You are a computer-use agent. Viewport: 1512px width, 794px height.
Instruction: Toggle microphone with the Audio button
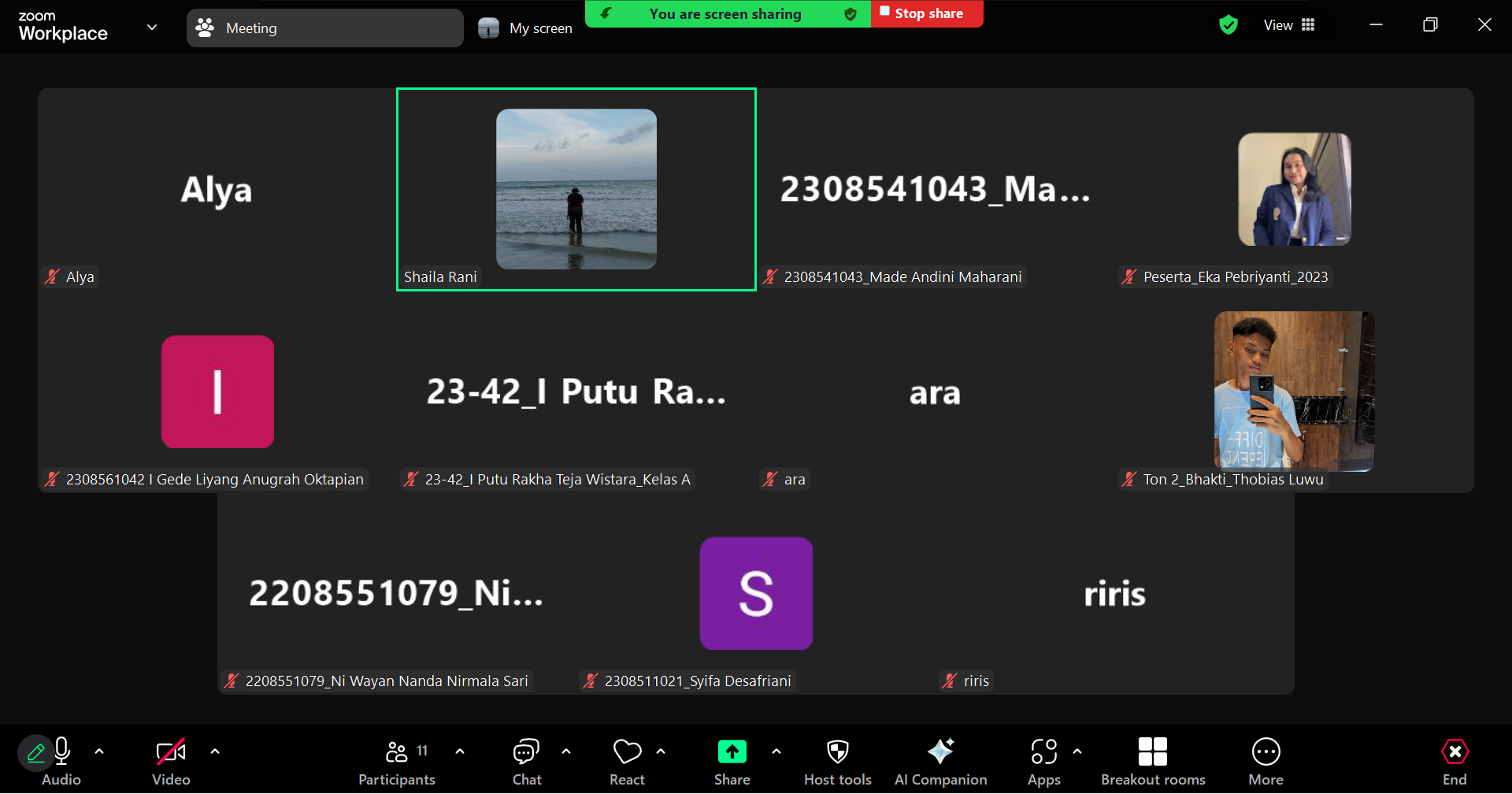pos(61,761)
